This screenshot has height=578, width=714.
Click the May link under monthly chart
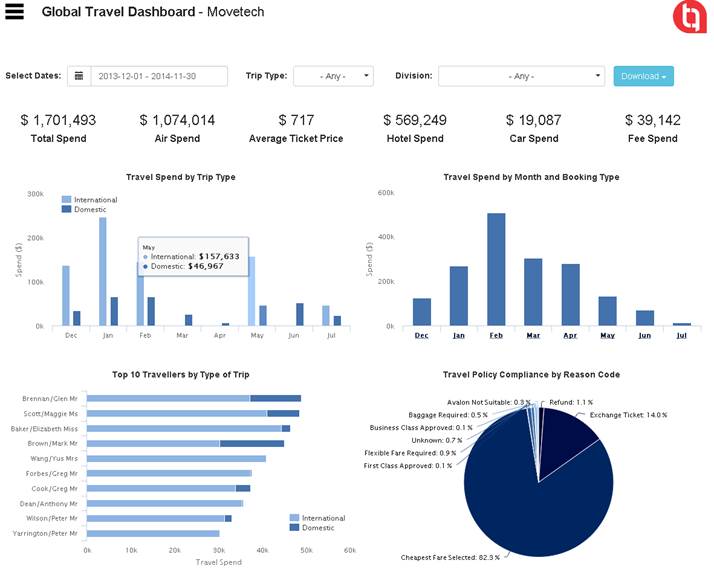pos(607,336)
